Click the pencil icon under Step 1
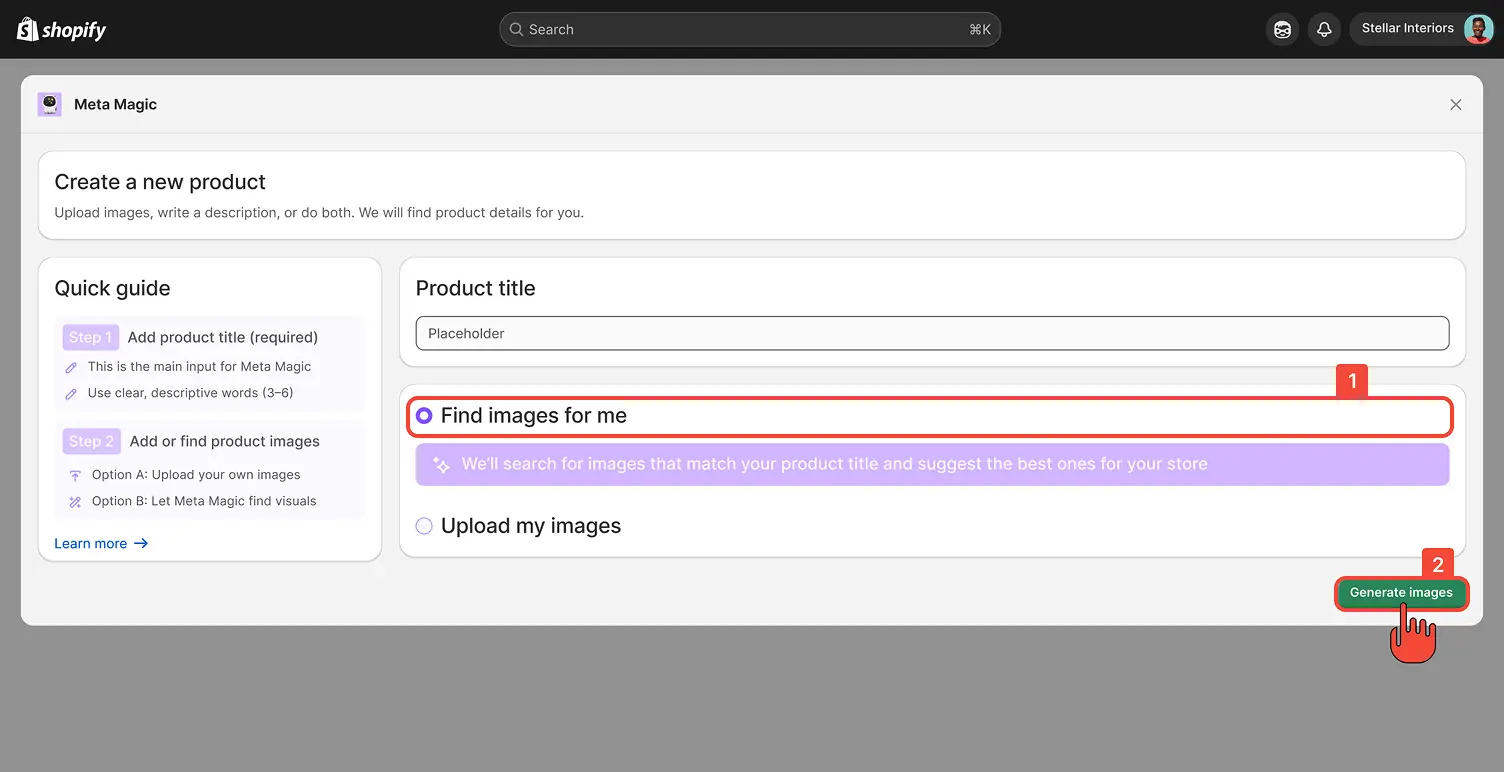 click(x=71, y=367)
